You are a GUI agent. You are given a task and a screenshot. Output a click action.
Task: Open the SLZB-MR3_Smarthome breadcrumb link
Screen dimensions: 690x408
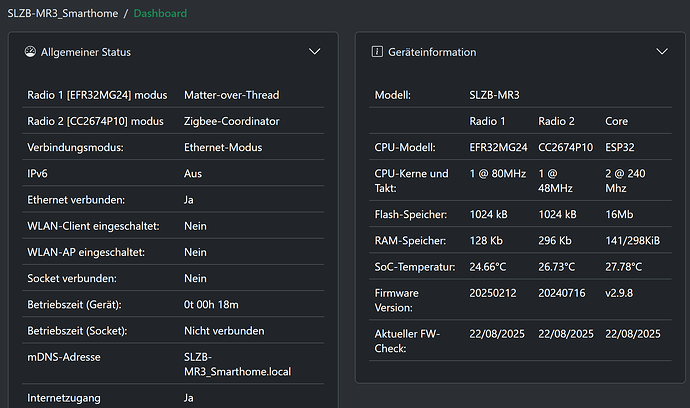tap(62, 13)
